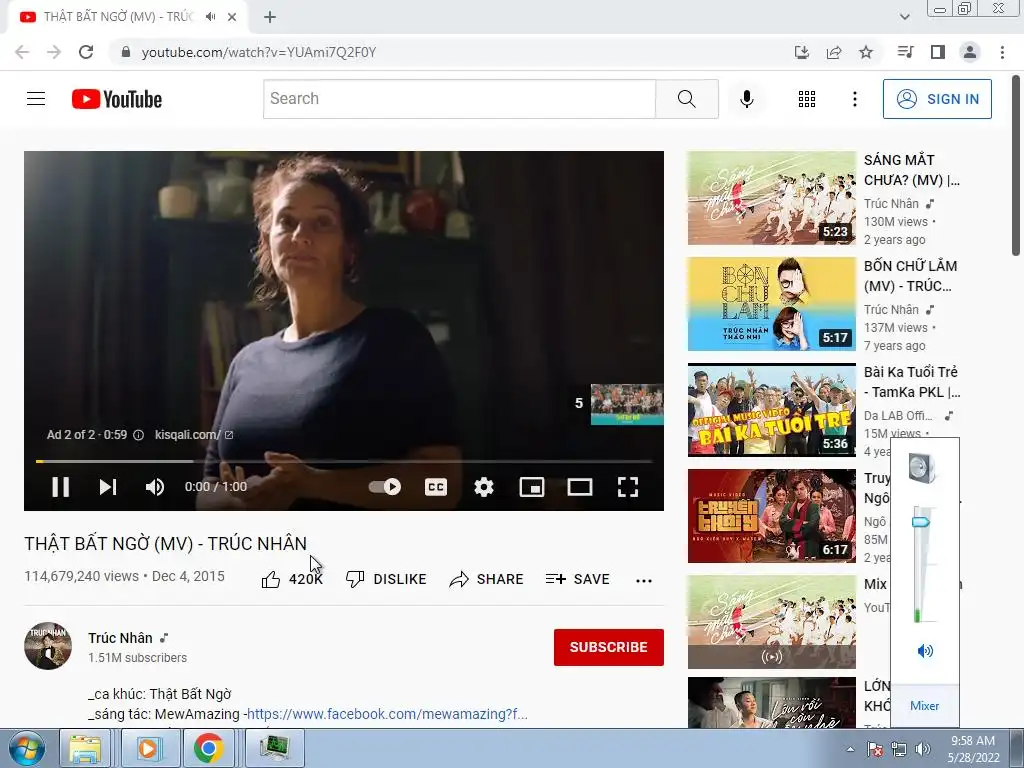Like the video with thumbs-up icon

270,579
